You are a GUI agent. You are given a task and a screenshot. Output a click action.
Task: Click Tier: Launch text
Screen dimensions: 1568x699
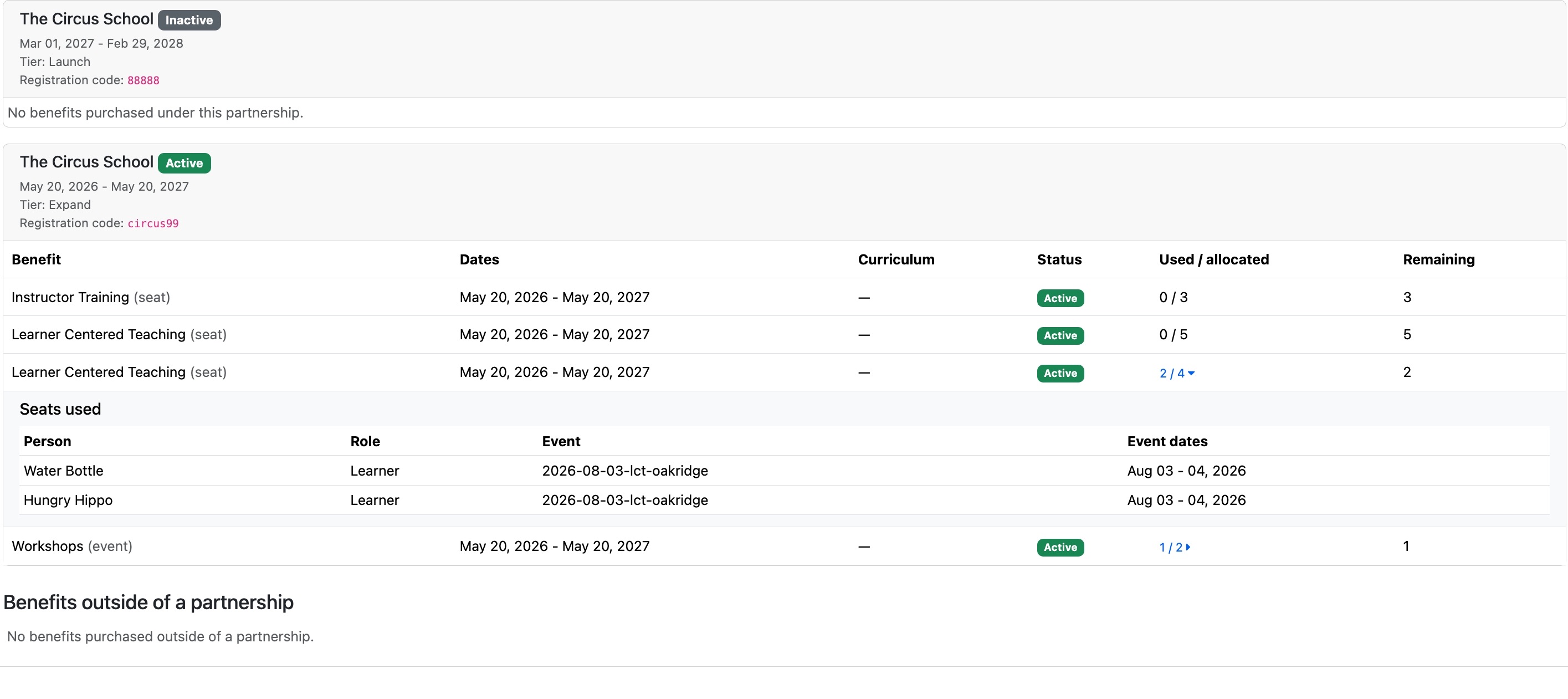coord(55,62)
